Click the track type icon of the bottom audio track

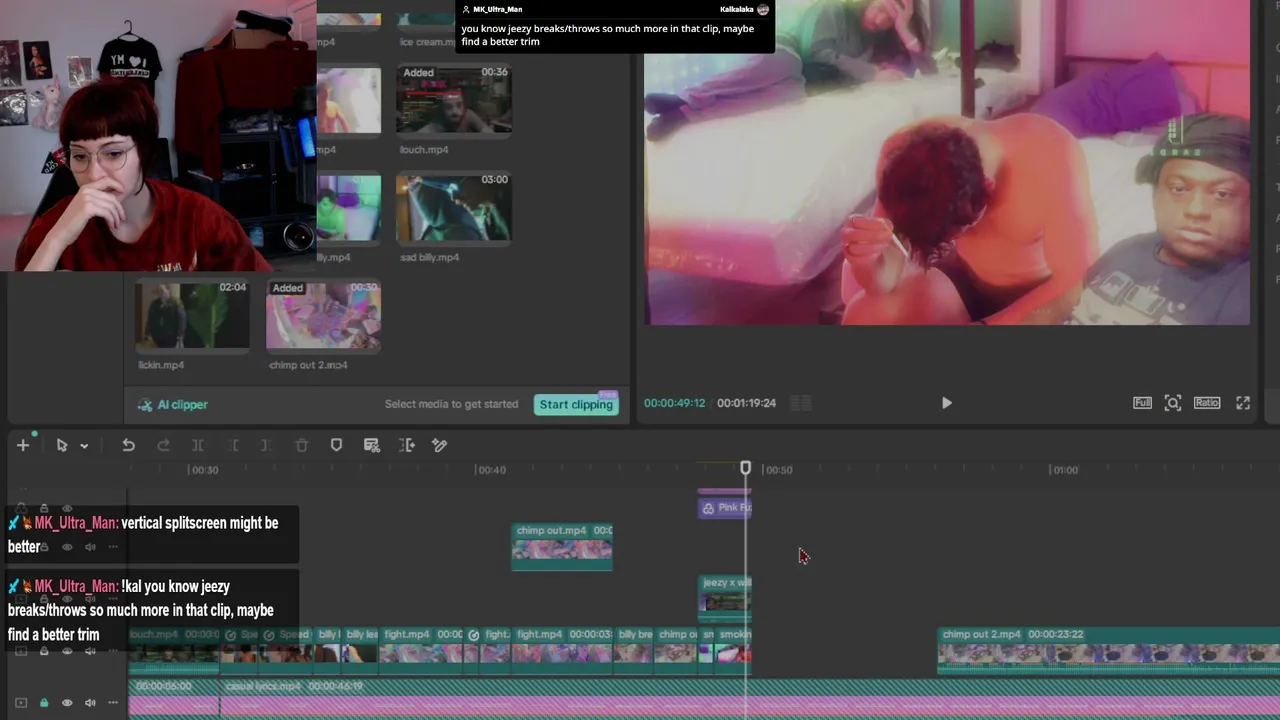click(x=21, y=703)
